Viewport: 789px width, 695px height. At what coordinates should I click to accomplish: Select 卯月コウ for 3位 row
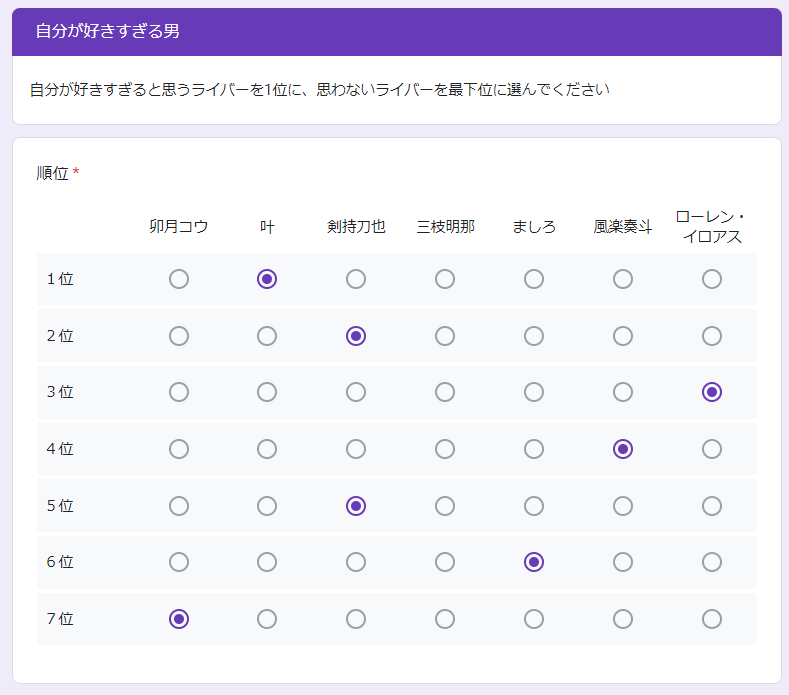coord(179,392)
